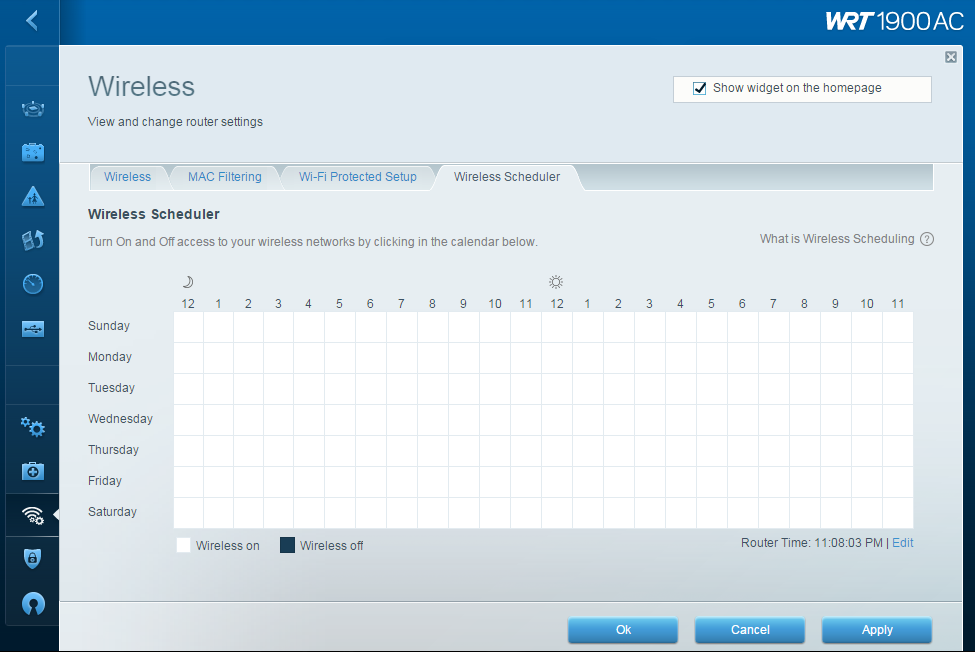This screenshot has height=652, width=975.
Task: Toggle Friday 3 PM schedule cell
Action: click(x=650, y=482)
